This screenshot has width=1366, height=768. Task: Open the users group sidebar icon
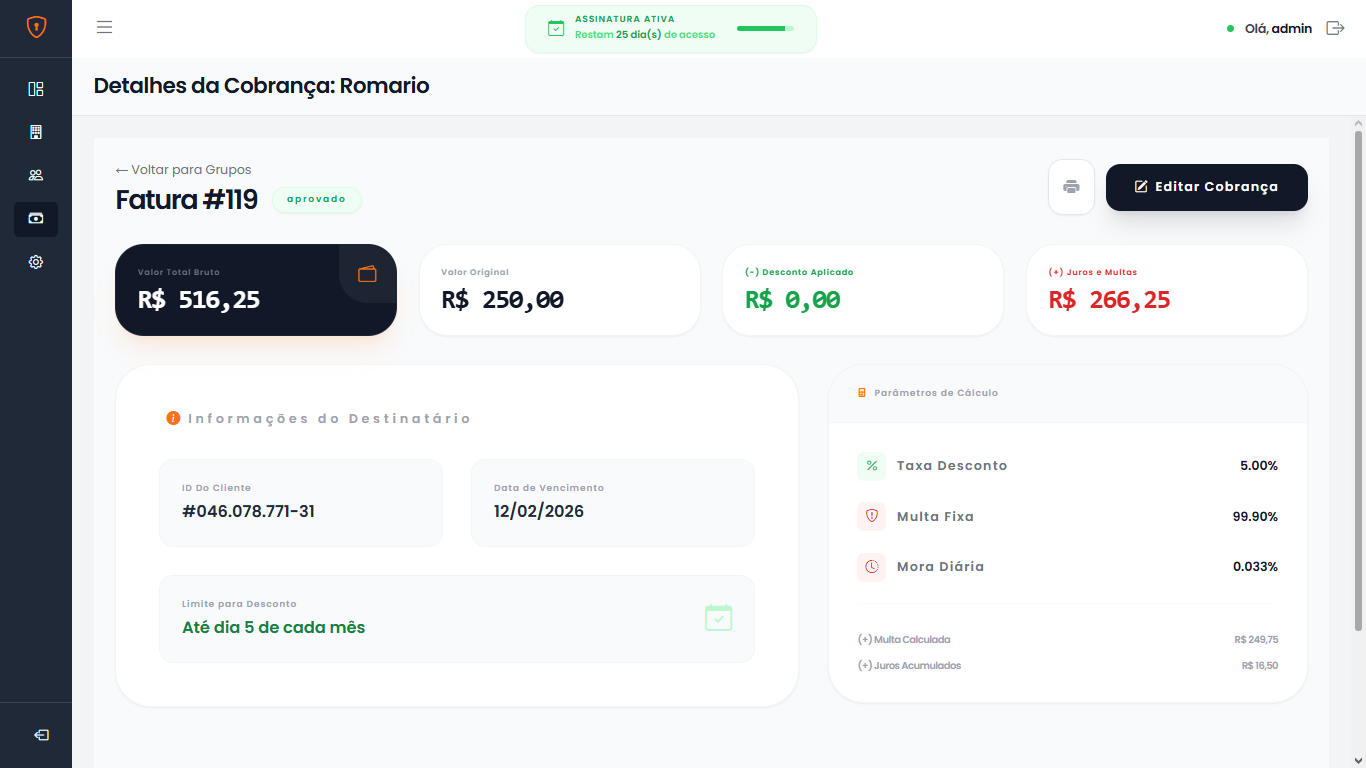(x=36, y=175)
